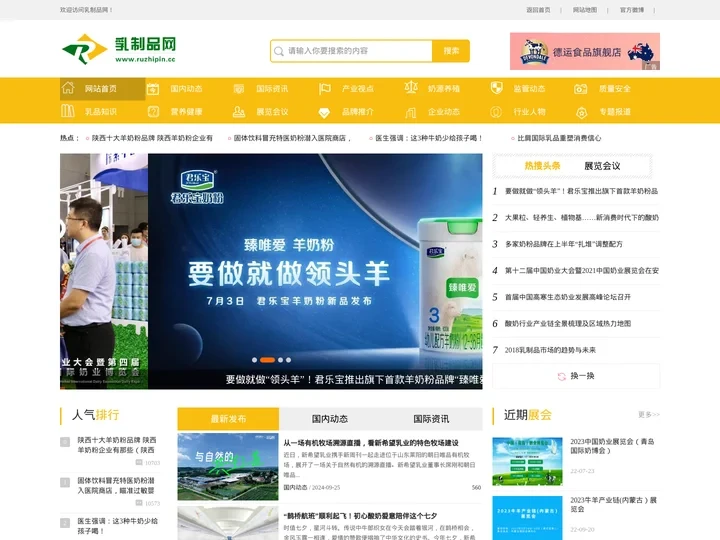Open ranked item 4 第十二届中国奶业大会
The width and height of the screenshot is (720, 540).
tap(582, 270)
